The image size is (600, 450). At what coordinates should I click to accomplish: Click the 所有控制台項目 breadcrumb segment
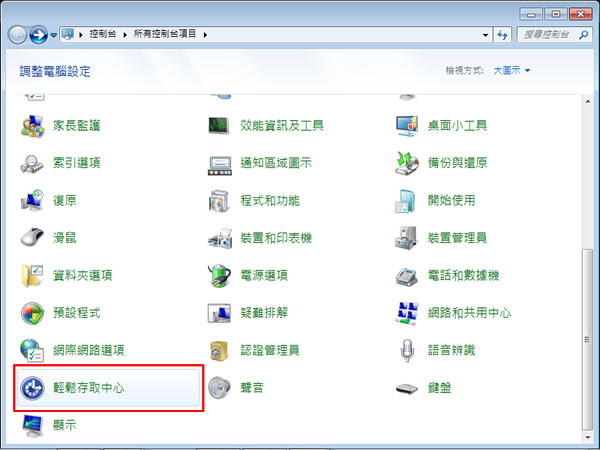pyautogui.click(x=165, y=34)
